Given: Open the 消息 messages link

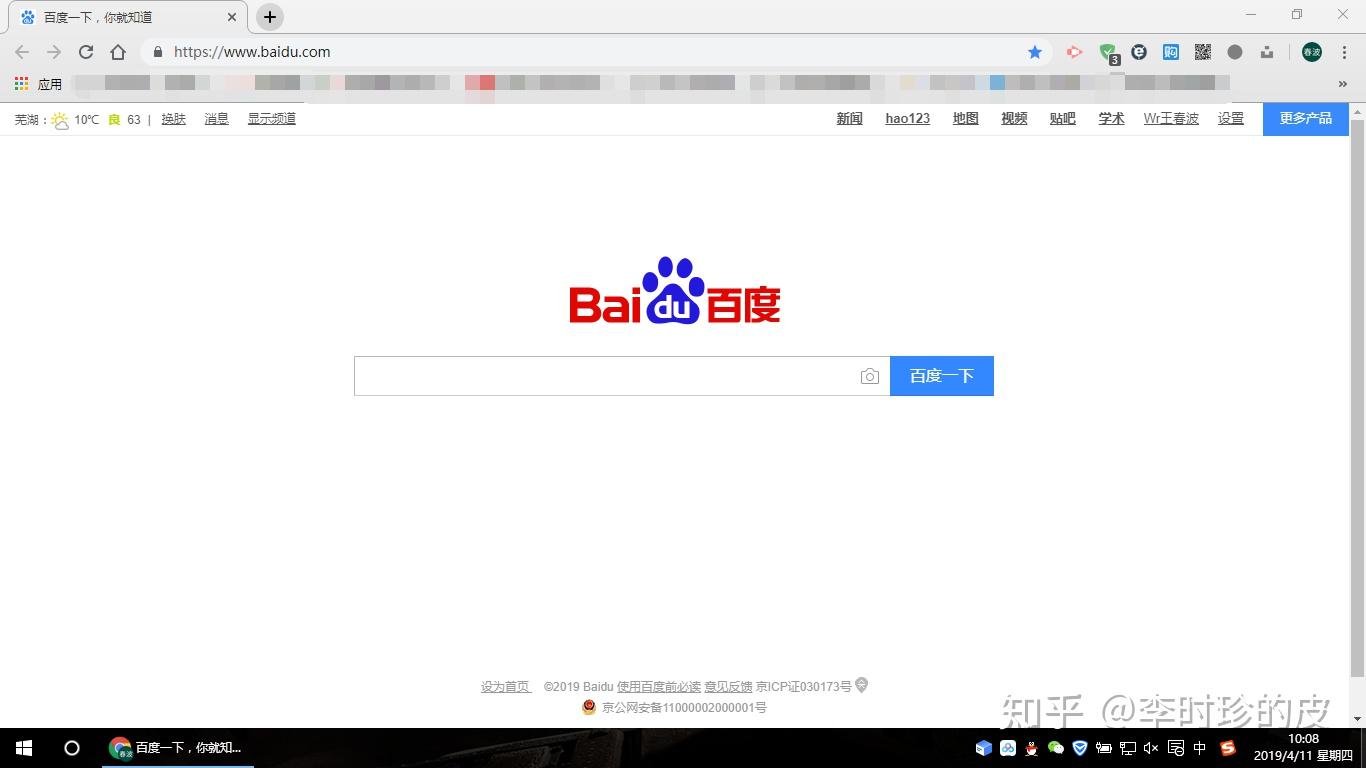Looking at the screenshot, I should 217,119.
